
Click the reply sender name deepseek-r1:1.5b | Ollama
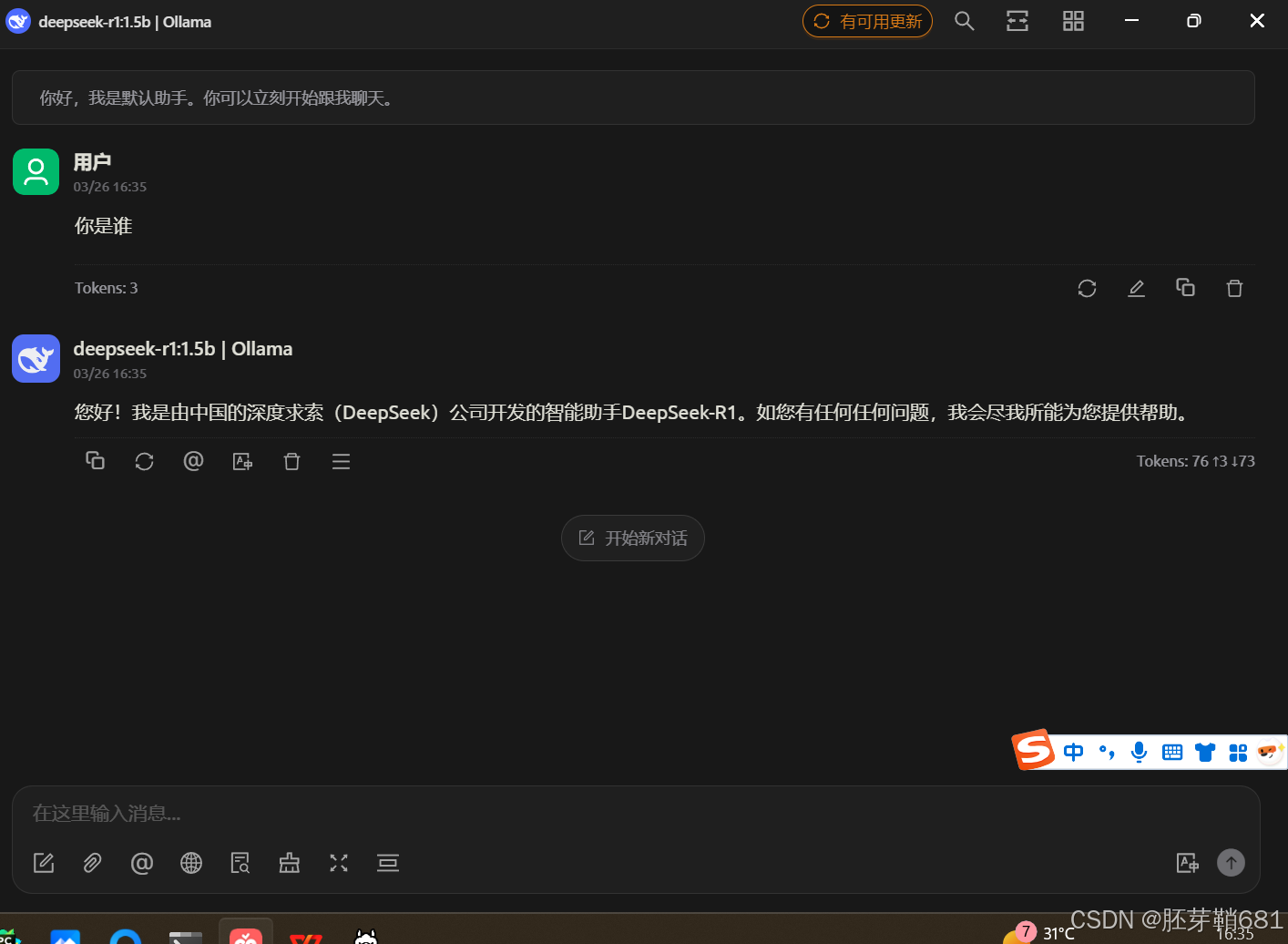coord(183,349)
